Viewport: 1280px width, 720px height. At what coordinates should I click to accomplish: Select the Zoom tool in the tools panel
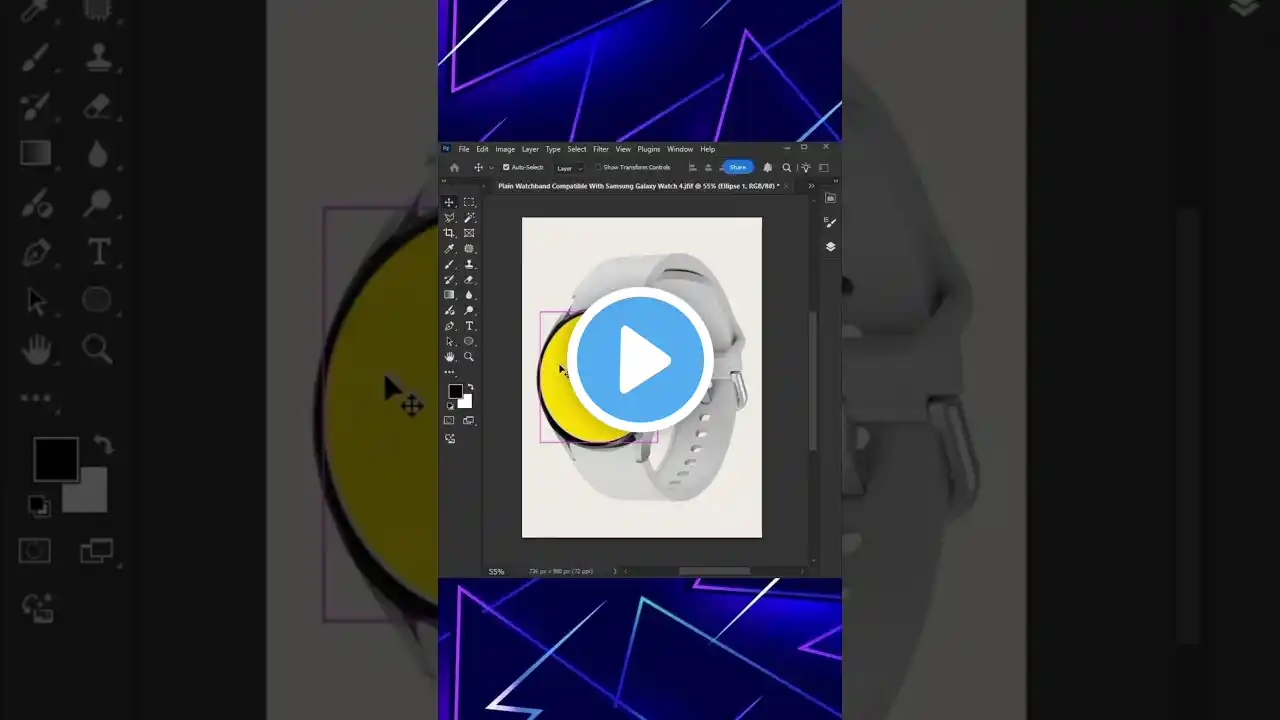pos(469,357)
